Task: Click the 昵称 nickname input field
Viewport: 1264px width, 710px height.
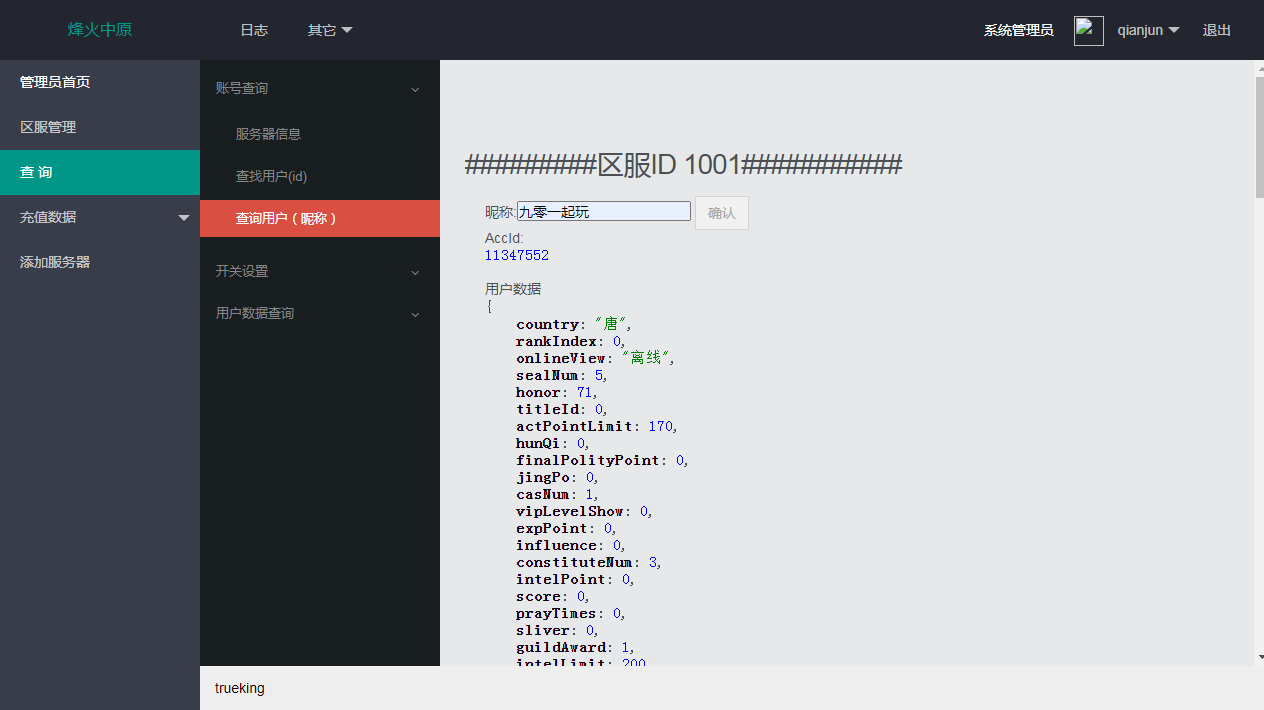Action: point(603,211)
